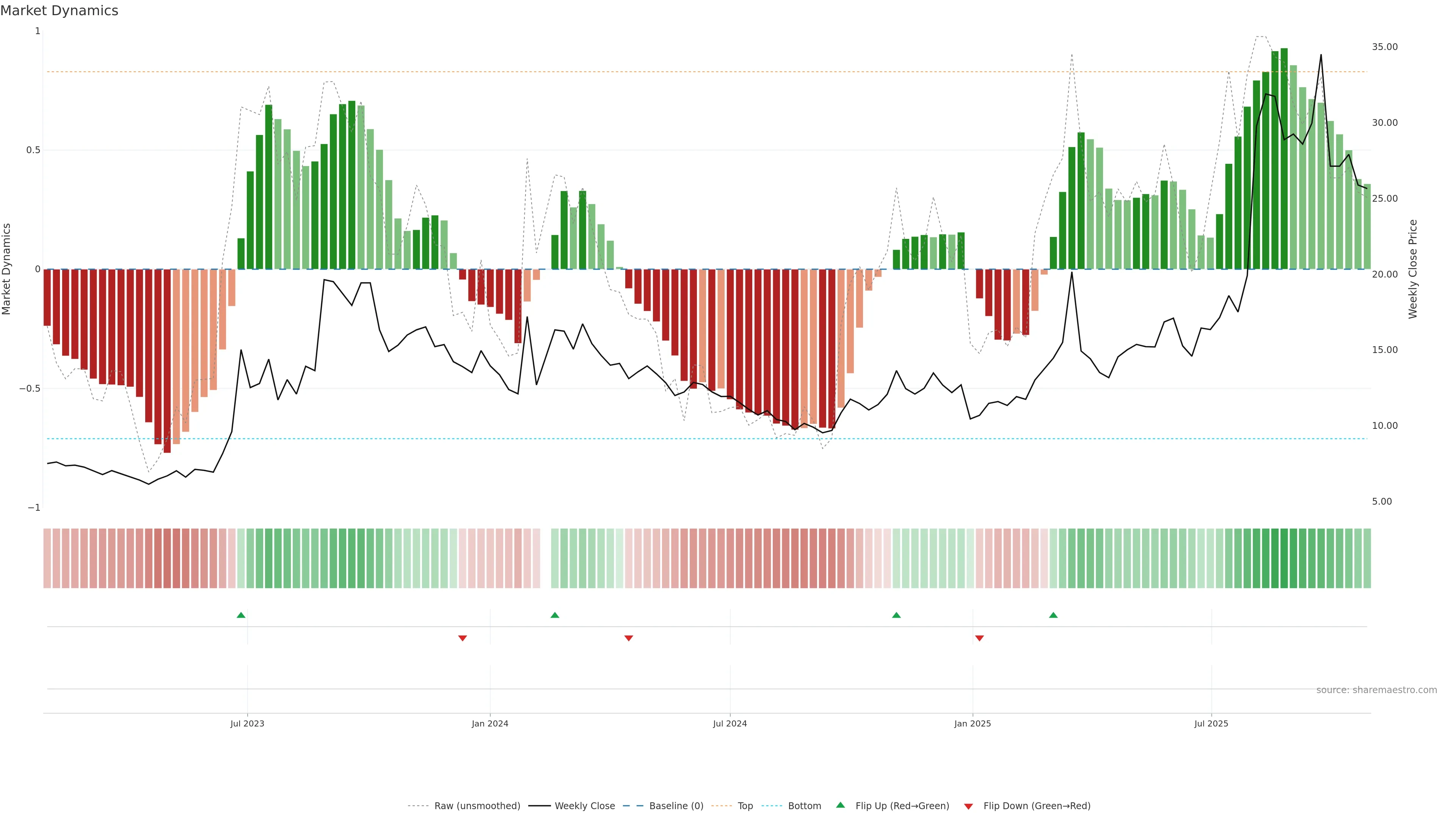Click the first red flip-down triangle marker
Screen dimensions: 1456x819
(x=462, y=638)
